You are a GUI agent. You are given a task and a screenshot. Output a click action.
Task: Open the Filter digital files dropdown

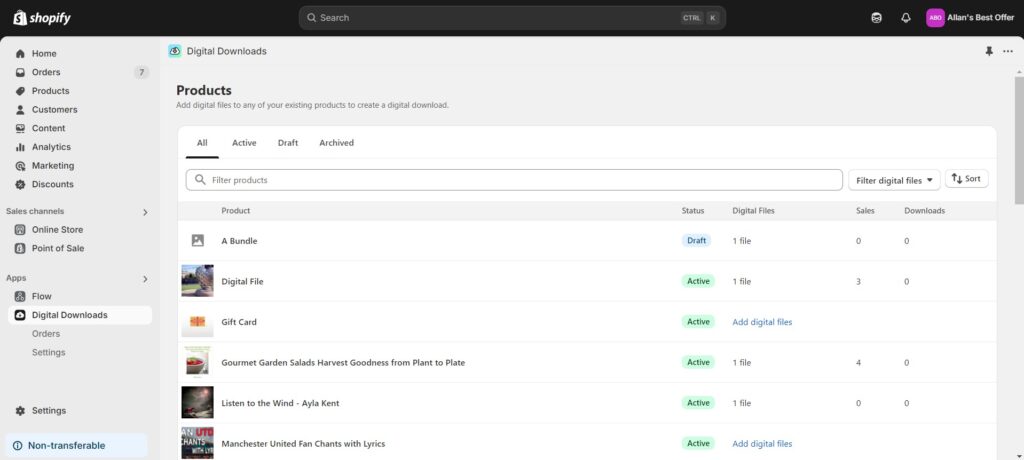(x=894, y=180)
